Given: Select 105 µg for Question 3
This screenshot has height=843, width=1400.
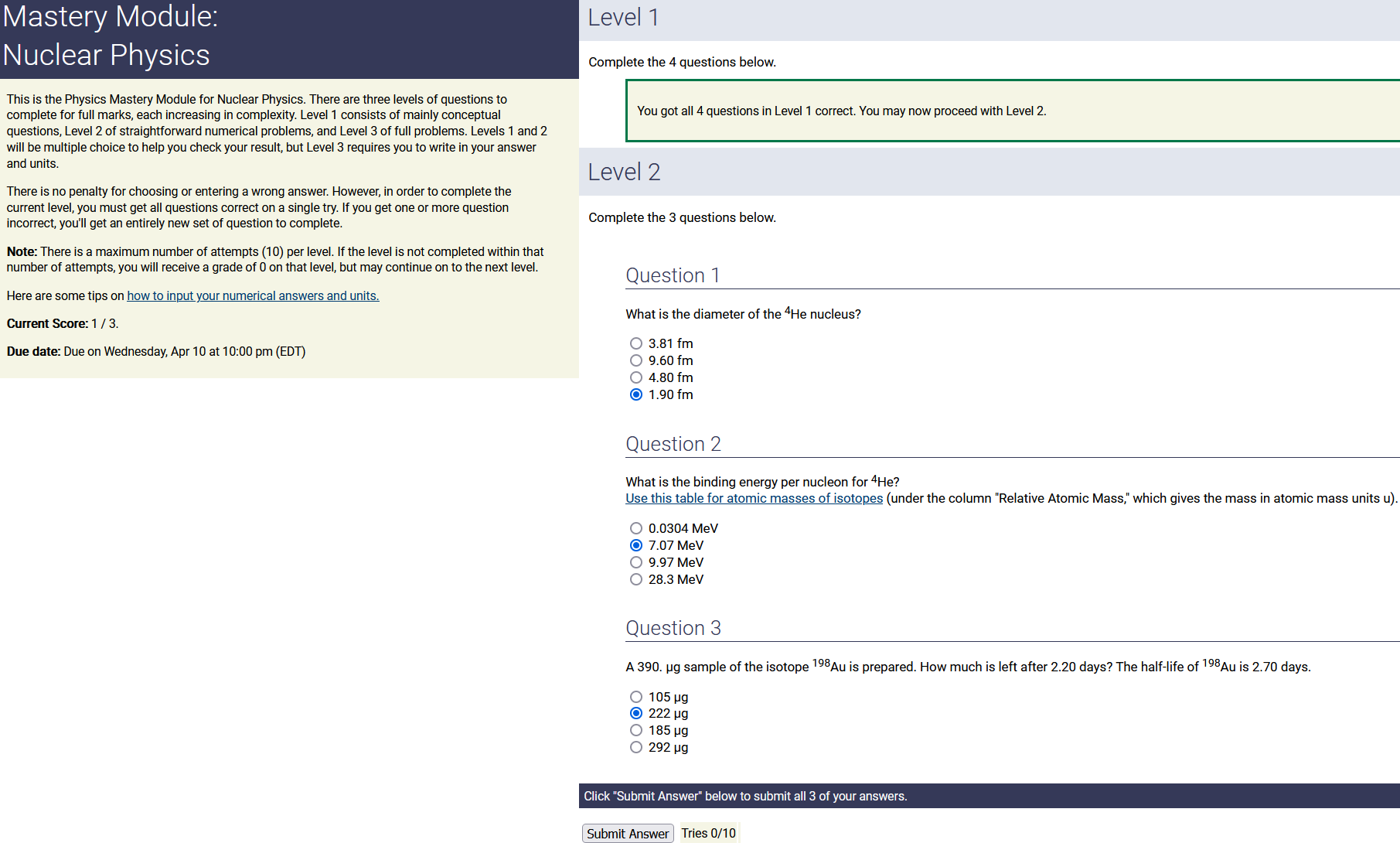Looking at the screenshot, I should click(636, 697).
